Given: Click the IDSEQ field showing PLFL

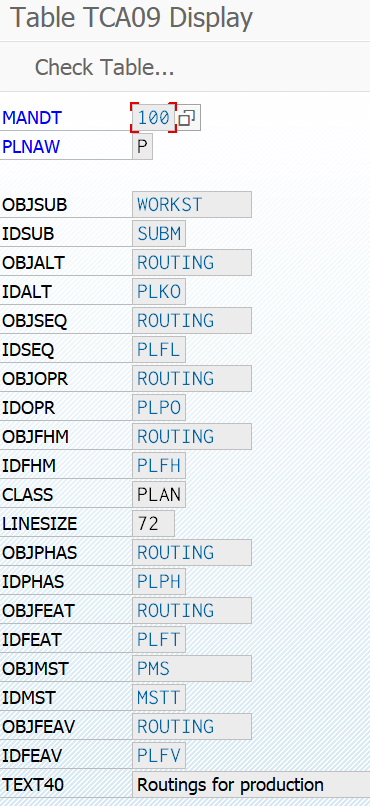Looking at the screenshot, I should tap(159, 350).
